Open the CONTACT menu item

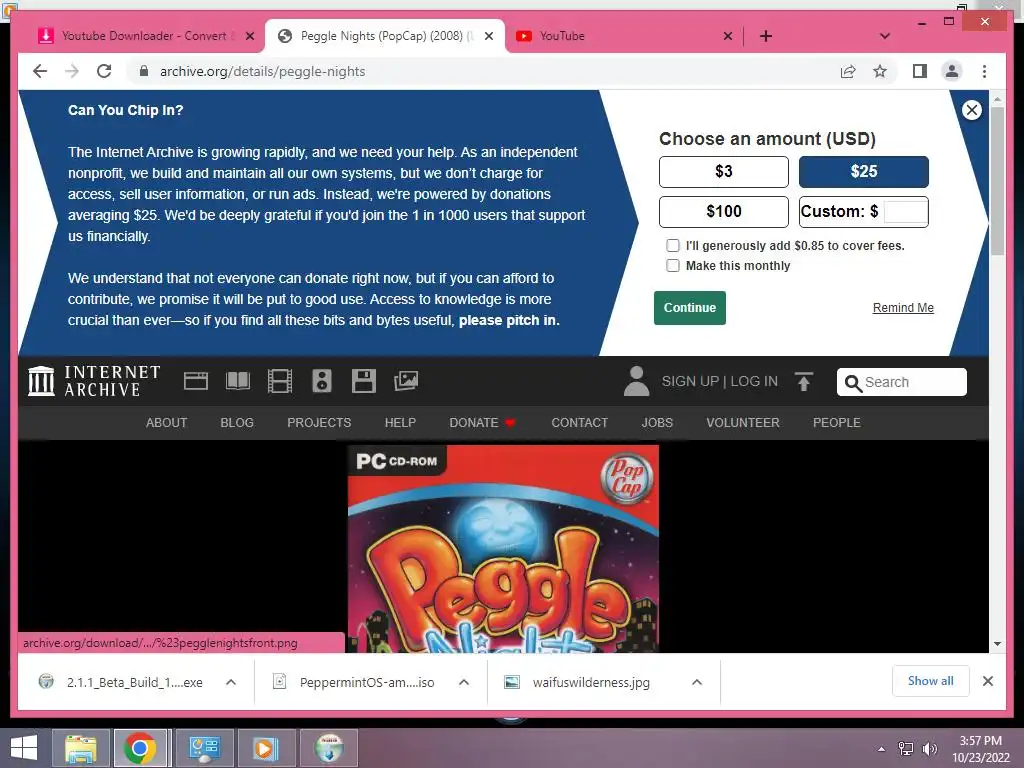pyautogui.click(x=579, y=423)
